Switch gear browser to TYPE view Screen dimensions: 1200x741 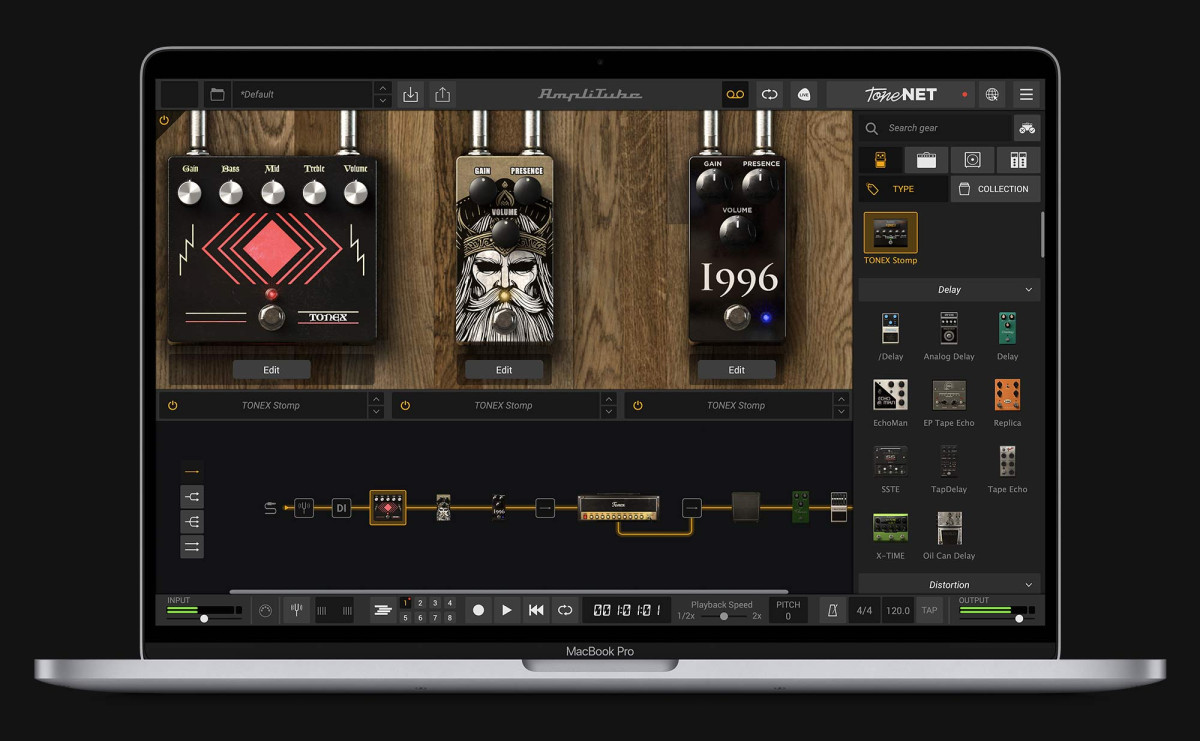click(903, 189)
